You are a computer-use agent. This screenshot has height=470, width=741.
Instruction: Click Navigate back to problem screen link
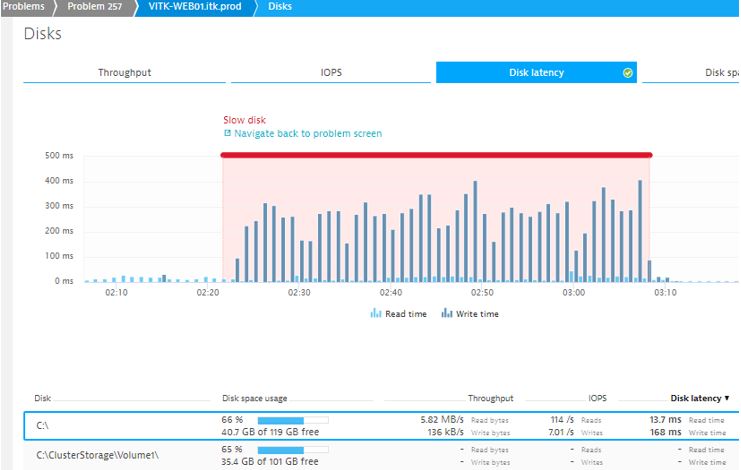[307, 134]
